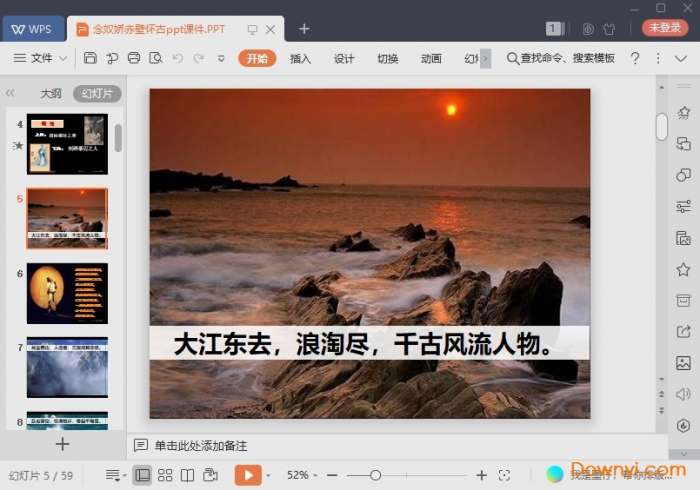Switch to Normal view mode
The height and width of the screenshot is (490, 700).
(x=142, y=475)
